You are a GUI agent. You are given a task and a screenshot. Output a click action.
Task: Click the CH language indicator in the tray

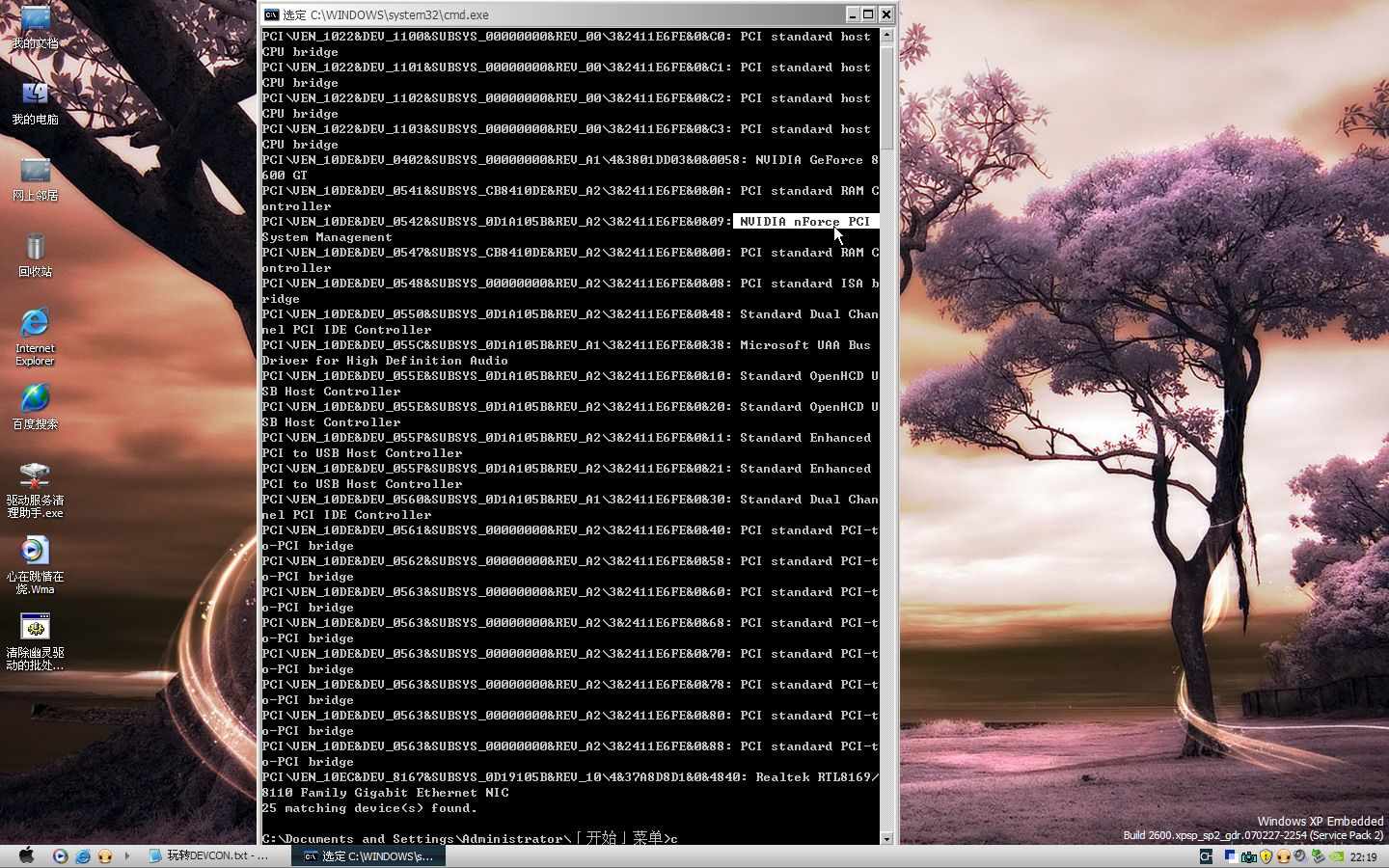1206,856
